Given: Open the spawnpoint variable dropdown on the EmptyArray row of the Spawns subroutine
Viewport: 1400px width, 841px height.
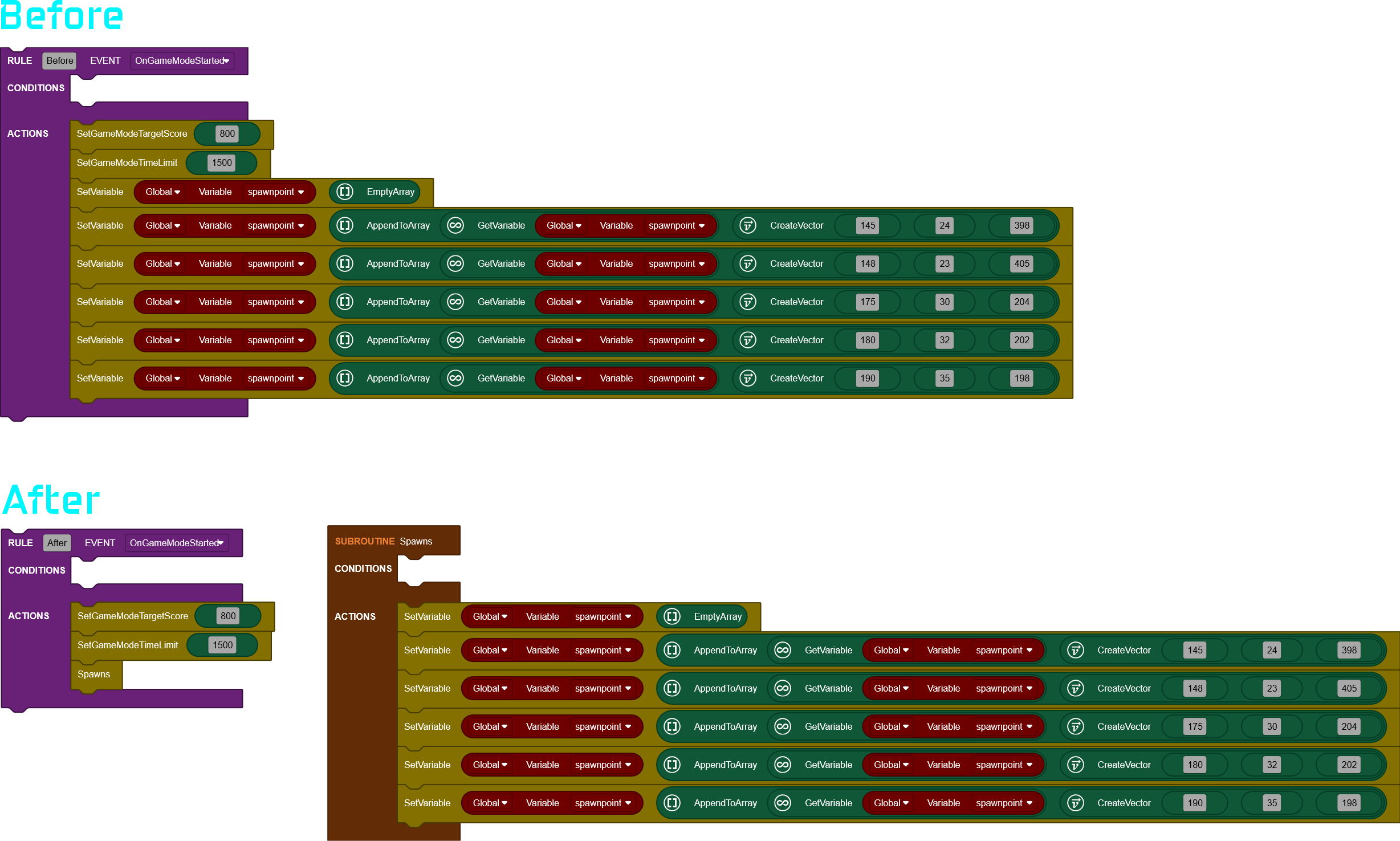Looking at the screenshot, I should (603, 616).
